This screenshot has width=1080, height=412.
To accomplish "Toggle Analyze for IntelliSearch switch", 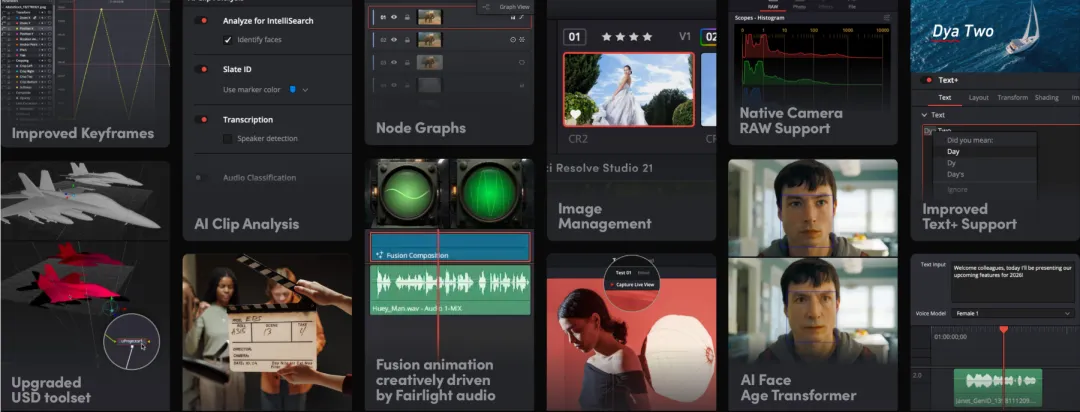I will 202,21.
